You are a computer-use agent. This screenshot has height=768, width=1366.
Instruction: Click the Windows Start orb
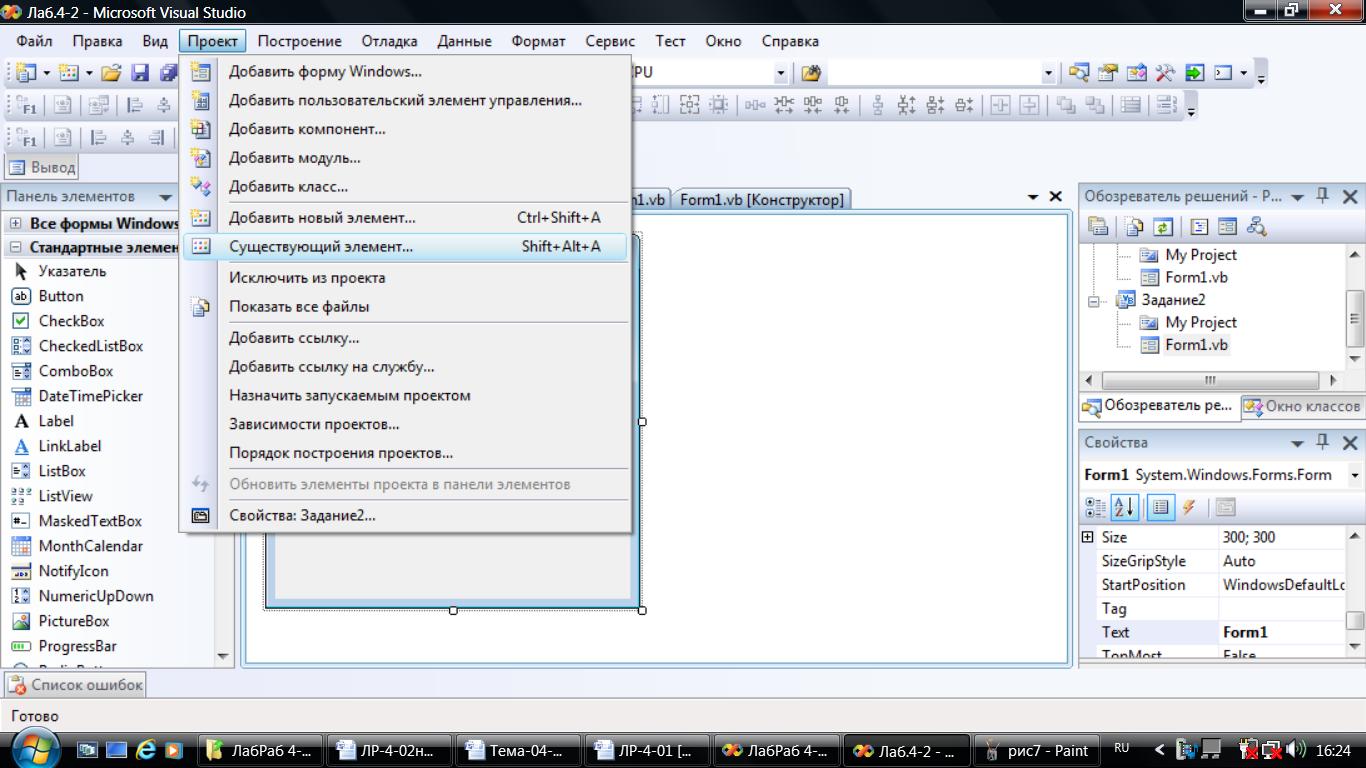[35, 748]
